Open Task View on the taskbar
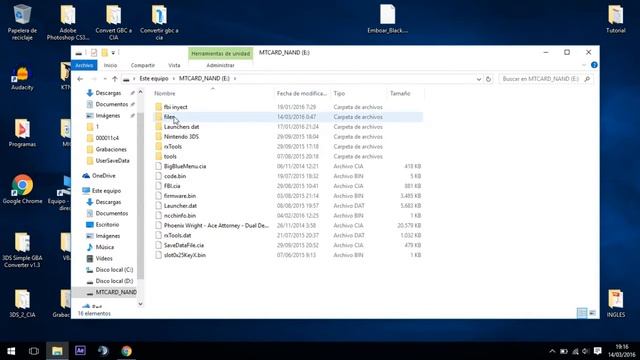640x360 pixels. [34, 351]
